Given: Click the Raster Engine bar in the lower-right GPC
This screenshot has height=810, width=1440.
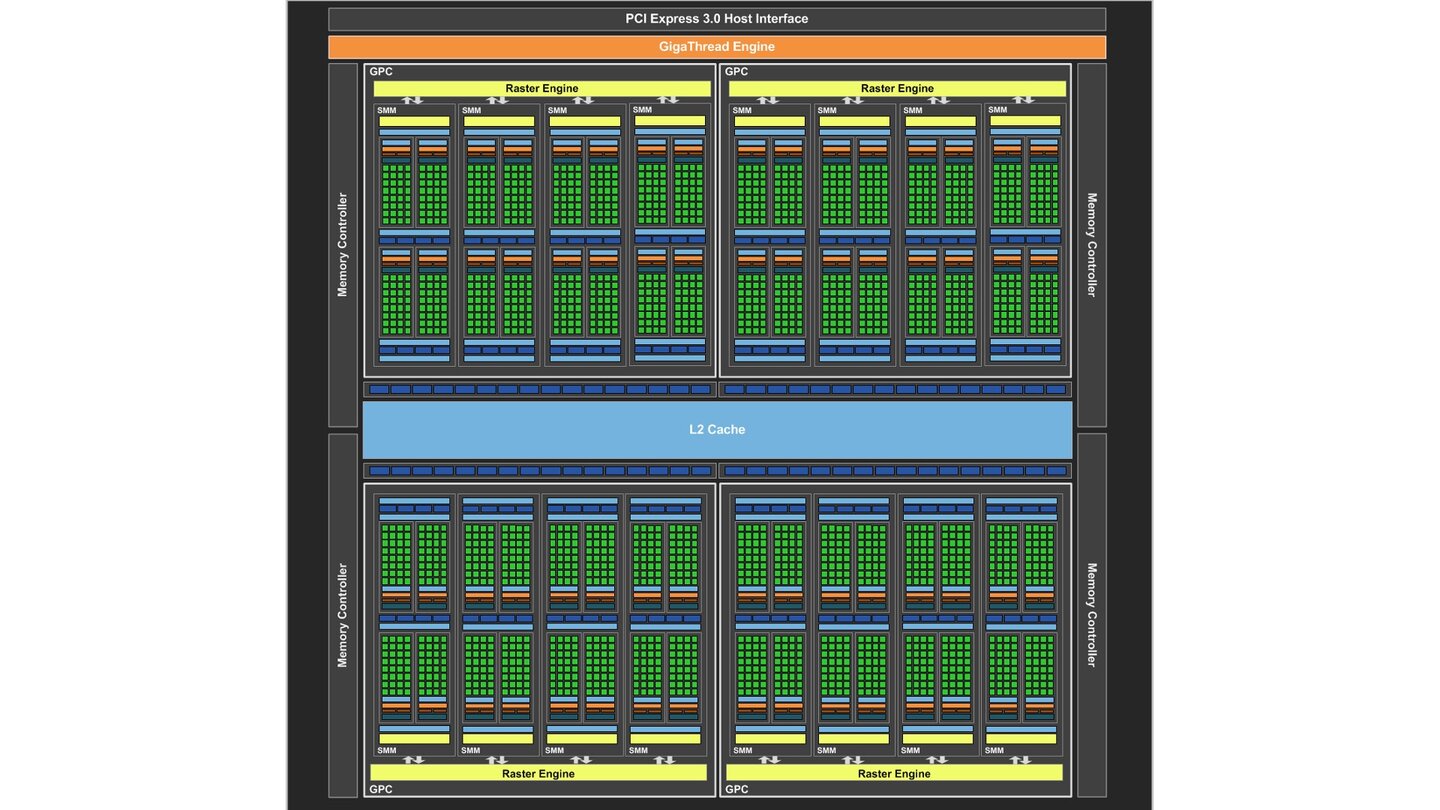Looking at the screenshot, I should tap(894, 773).
